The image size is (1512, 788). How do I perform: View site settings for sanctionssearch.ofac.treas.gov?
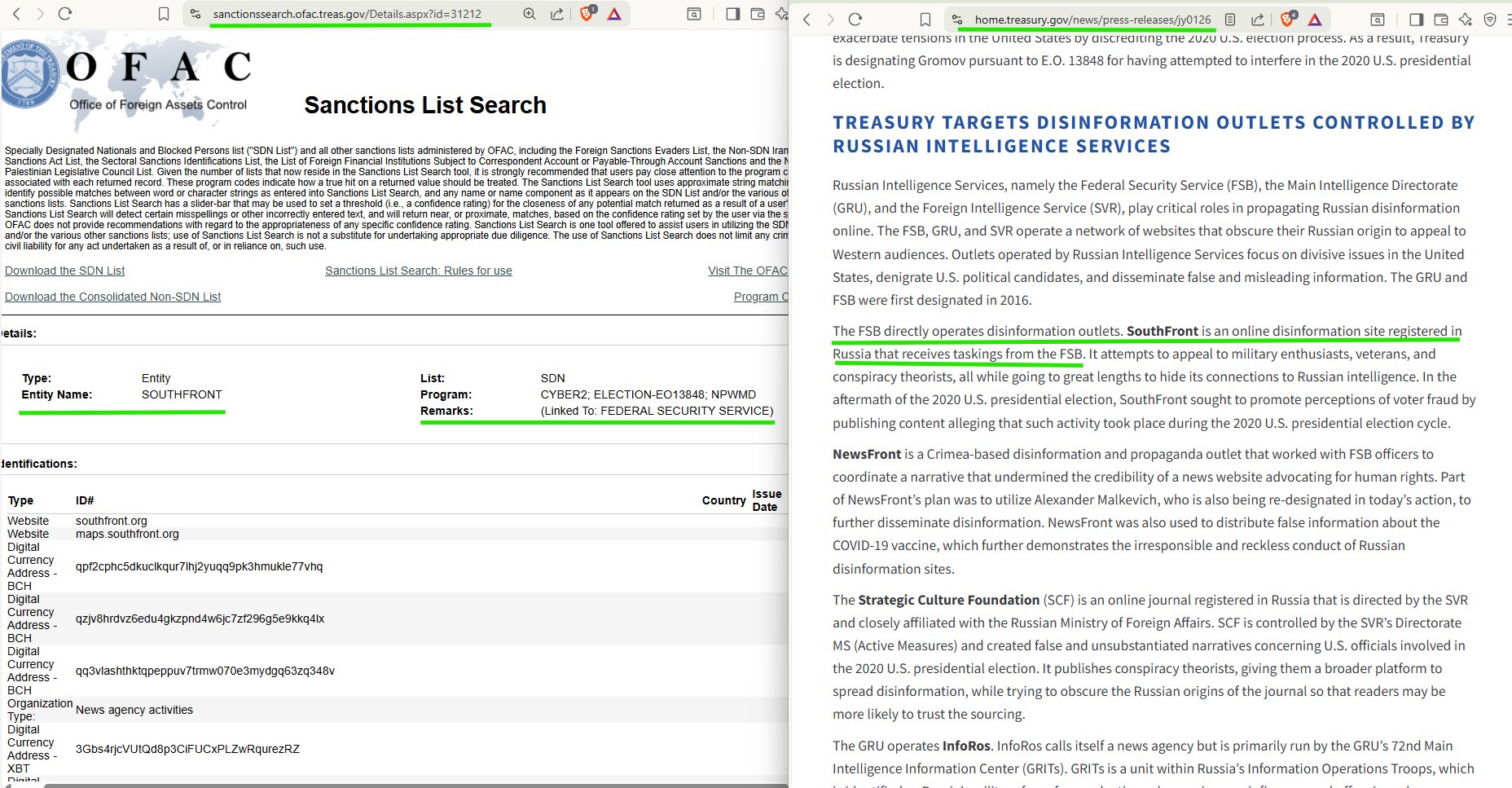pos(194,14)
